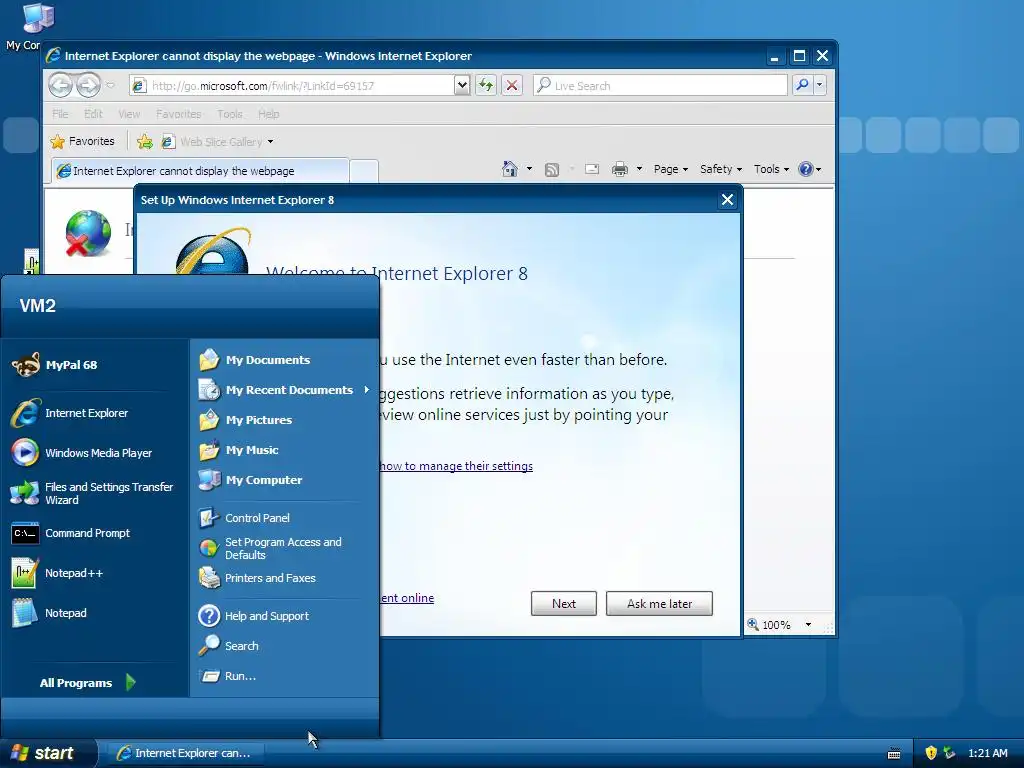The width and height of the screenshot is (1024, 768).
Task: Open the File menu in IE
Action: (60, 114)
